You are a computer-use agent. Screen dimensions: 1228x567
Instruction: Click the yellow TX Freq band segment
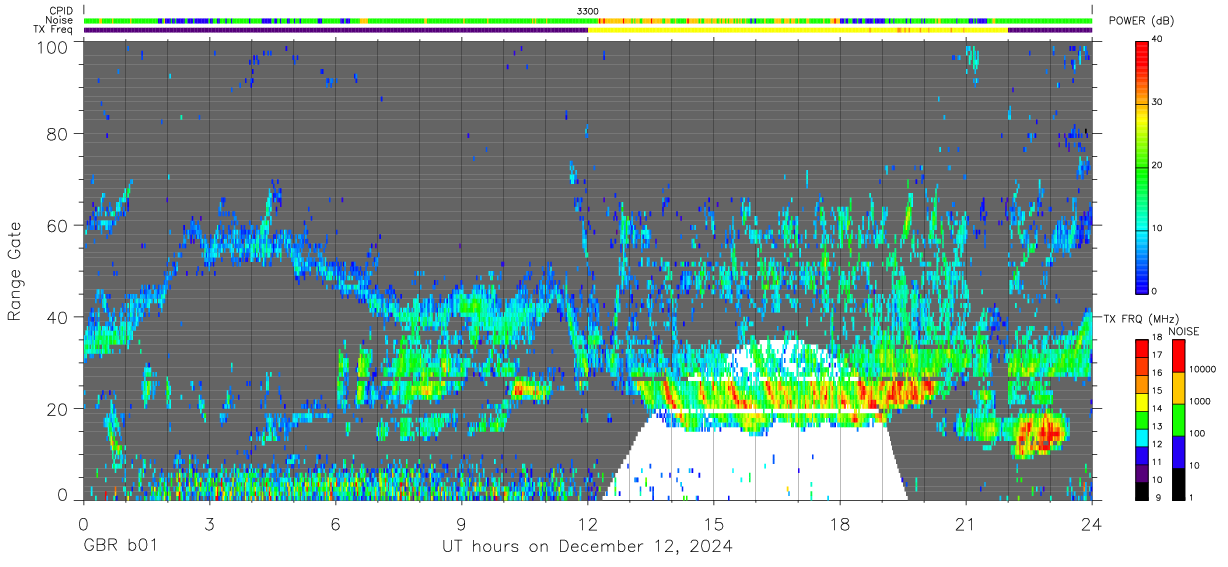tap(798, 30)
